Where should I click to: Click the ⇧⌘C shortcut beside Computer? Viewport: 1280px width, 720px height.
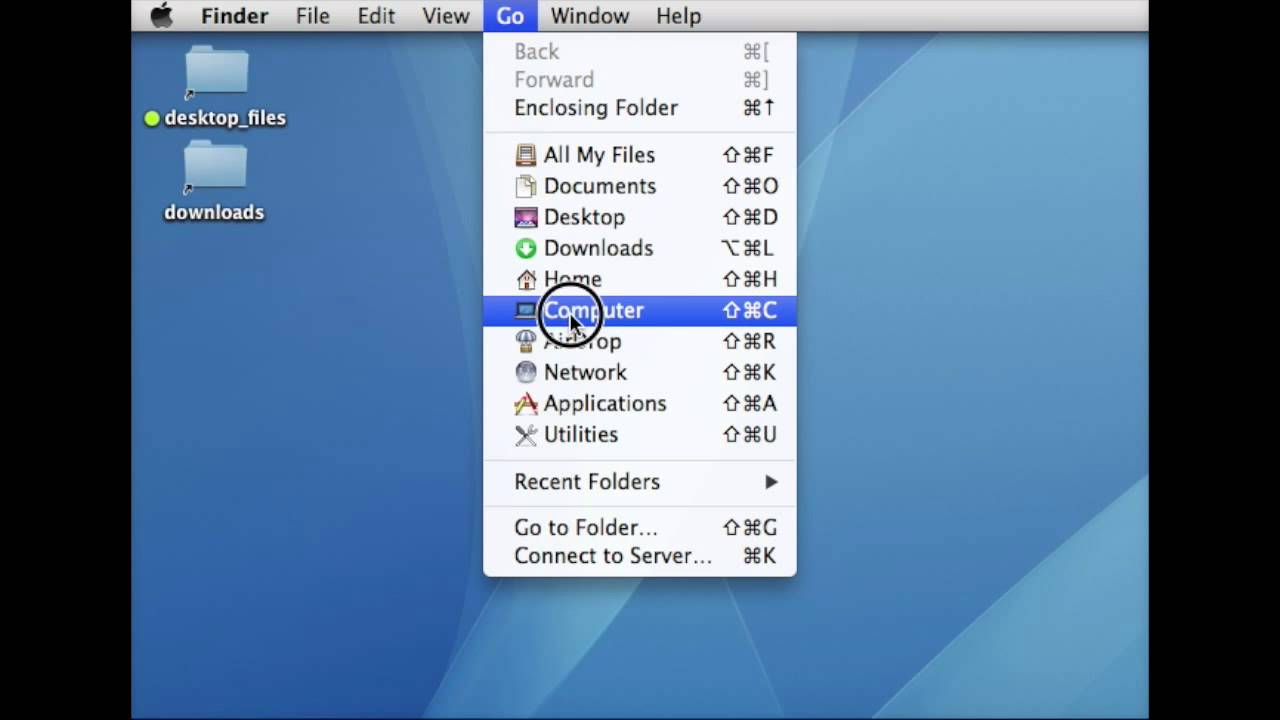pos(750,310)
